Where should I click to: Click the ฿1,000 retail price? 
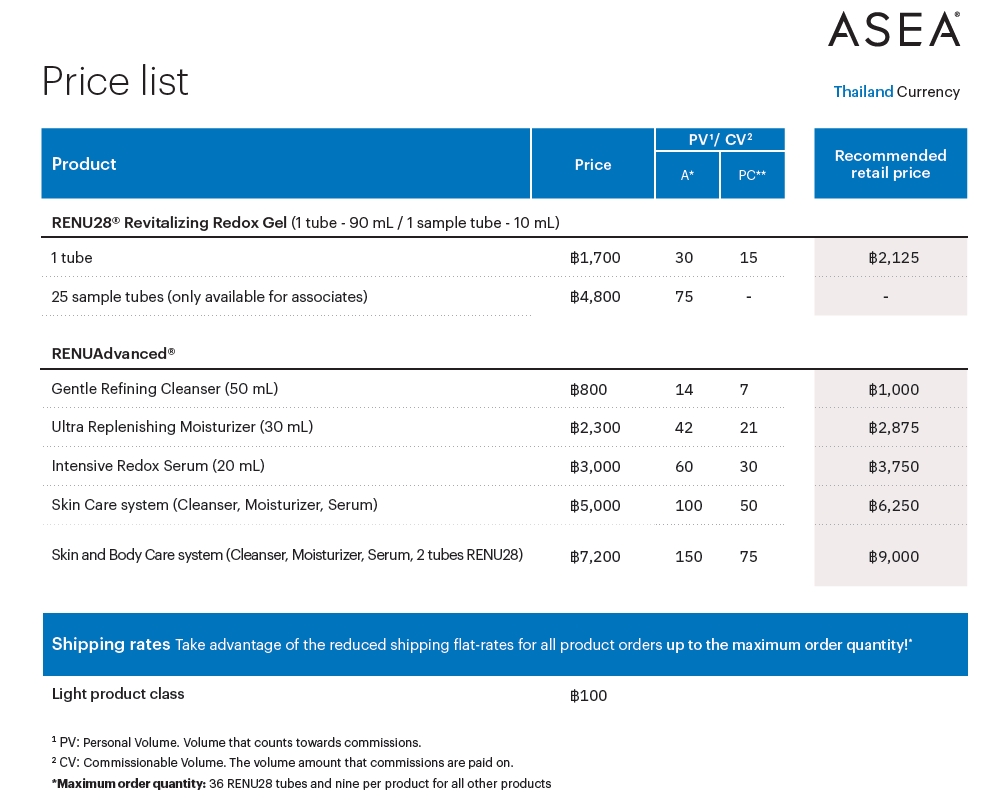(x=893, y=390)
